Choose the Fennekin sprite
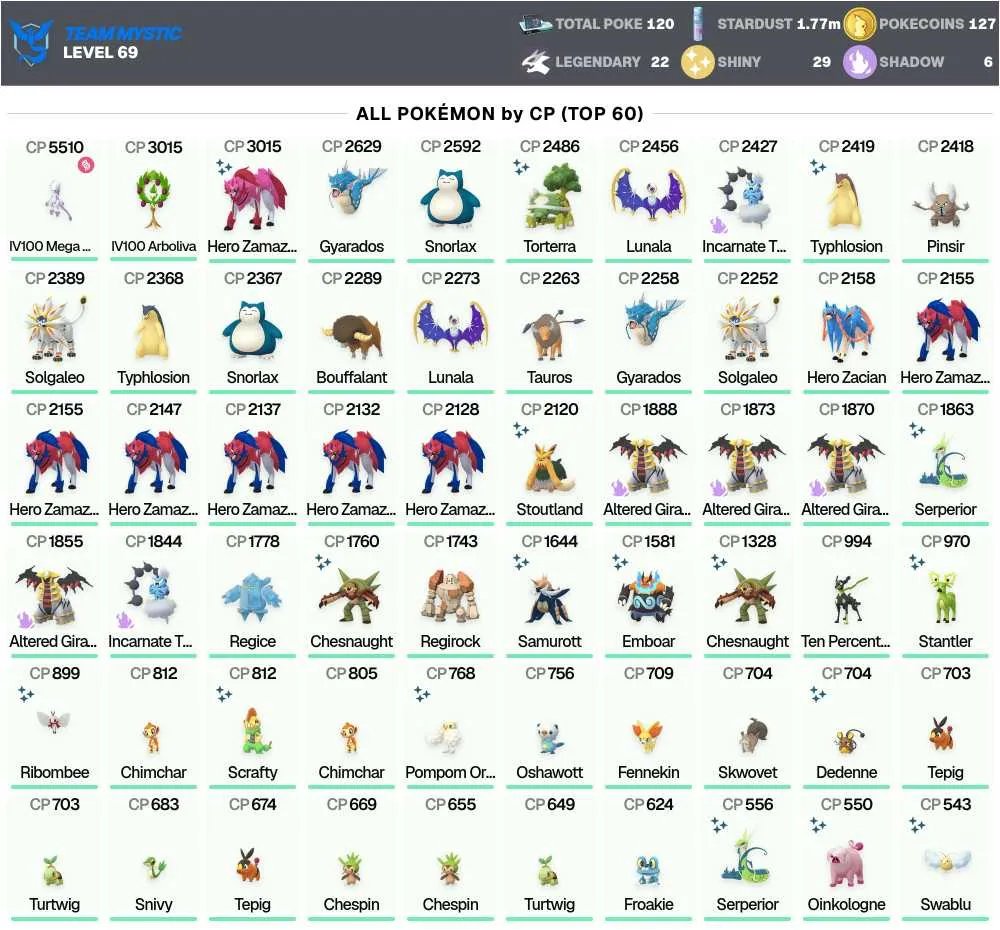1000x930 pixels. [649, 736]
